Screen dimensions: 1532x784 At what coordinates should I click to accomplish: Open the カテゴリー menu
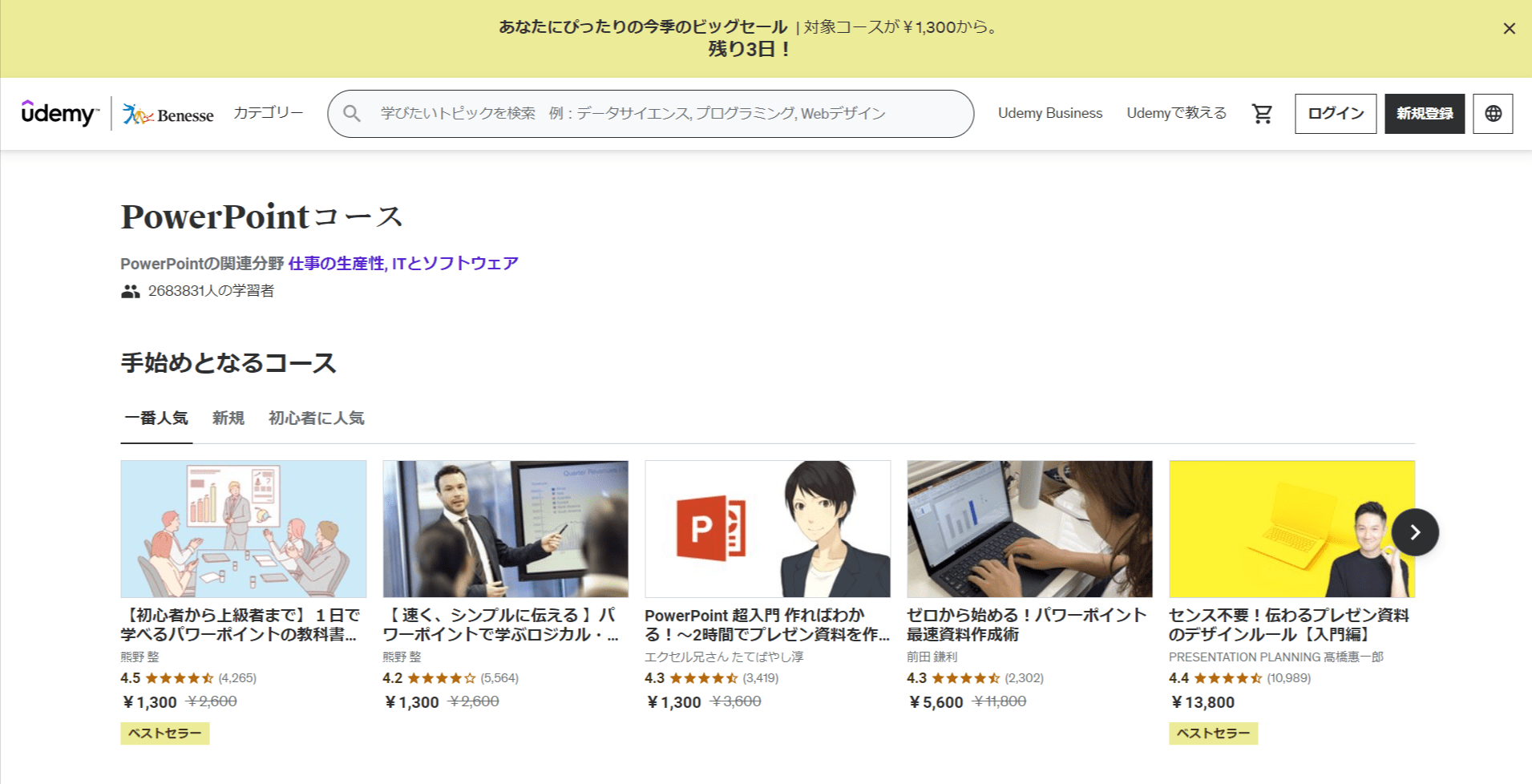(x=268, y=113)
